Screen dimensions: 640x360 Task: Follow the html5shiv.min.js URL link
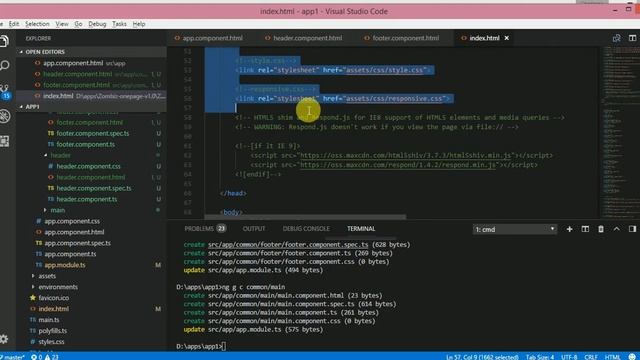pos(405,156)
